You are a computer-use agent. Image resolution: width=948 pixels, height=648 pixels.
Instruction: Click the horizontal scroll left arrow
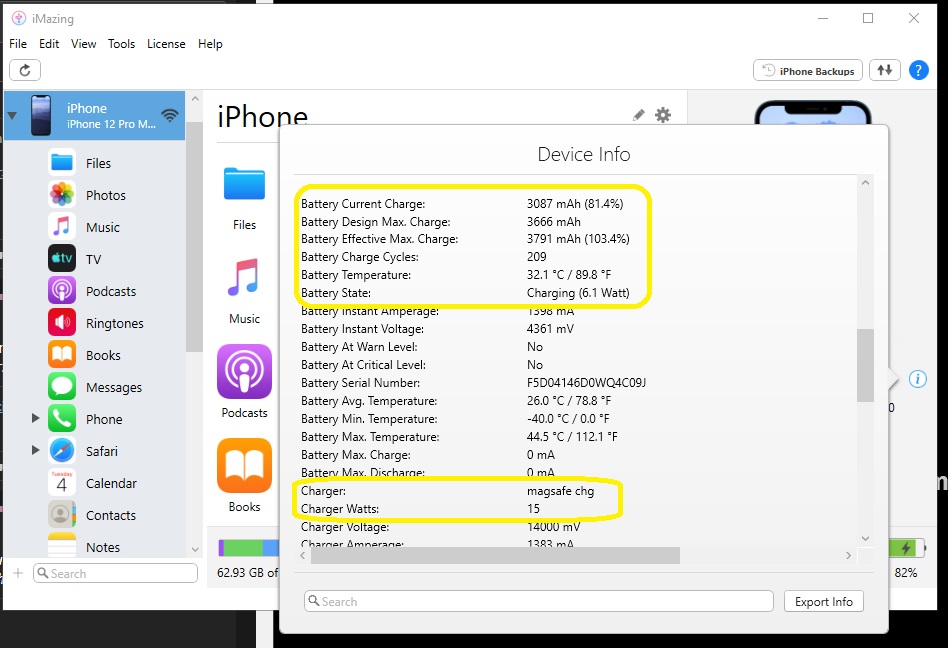click(302, 556)
